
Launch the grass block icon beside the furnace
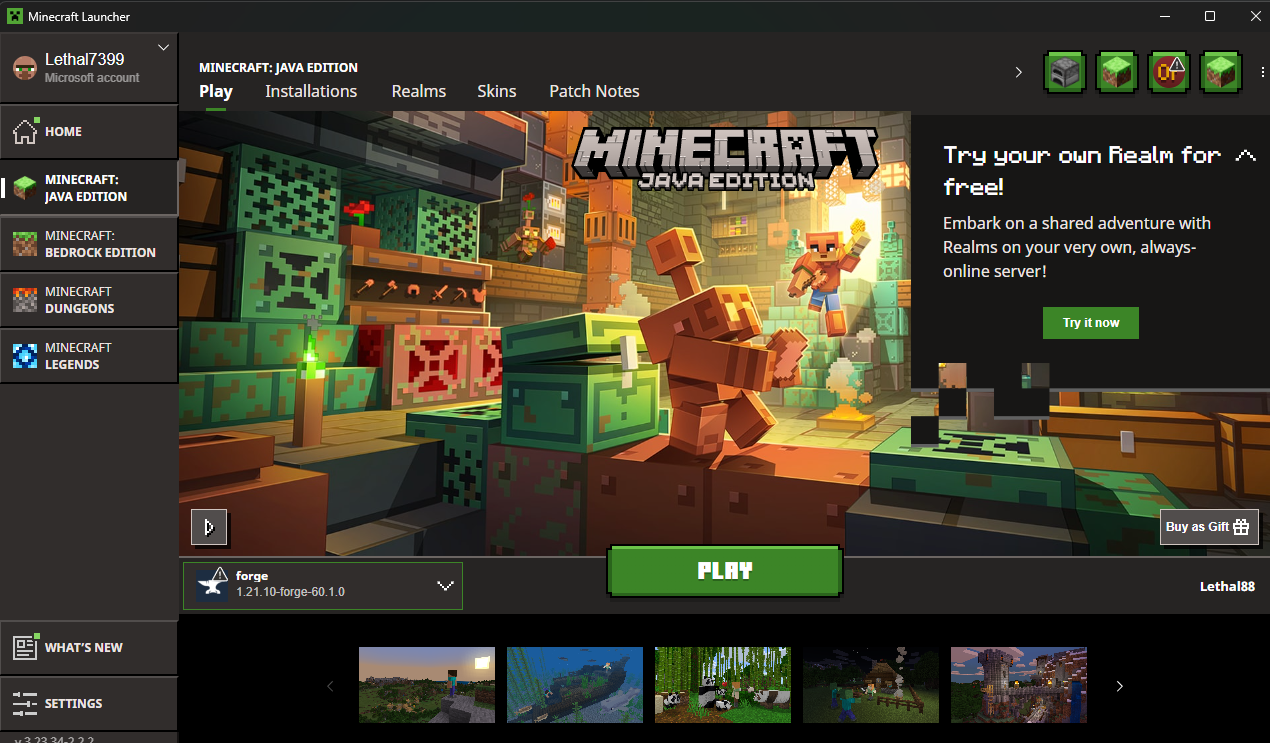tap(1117, 71)
